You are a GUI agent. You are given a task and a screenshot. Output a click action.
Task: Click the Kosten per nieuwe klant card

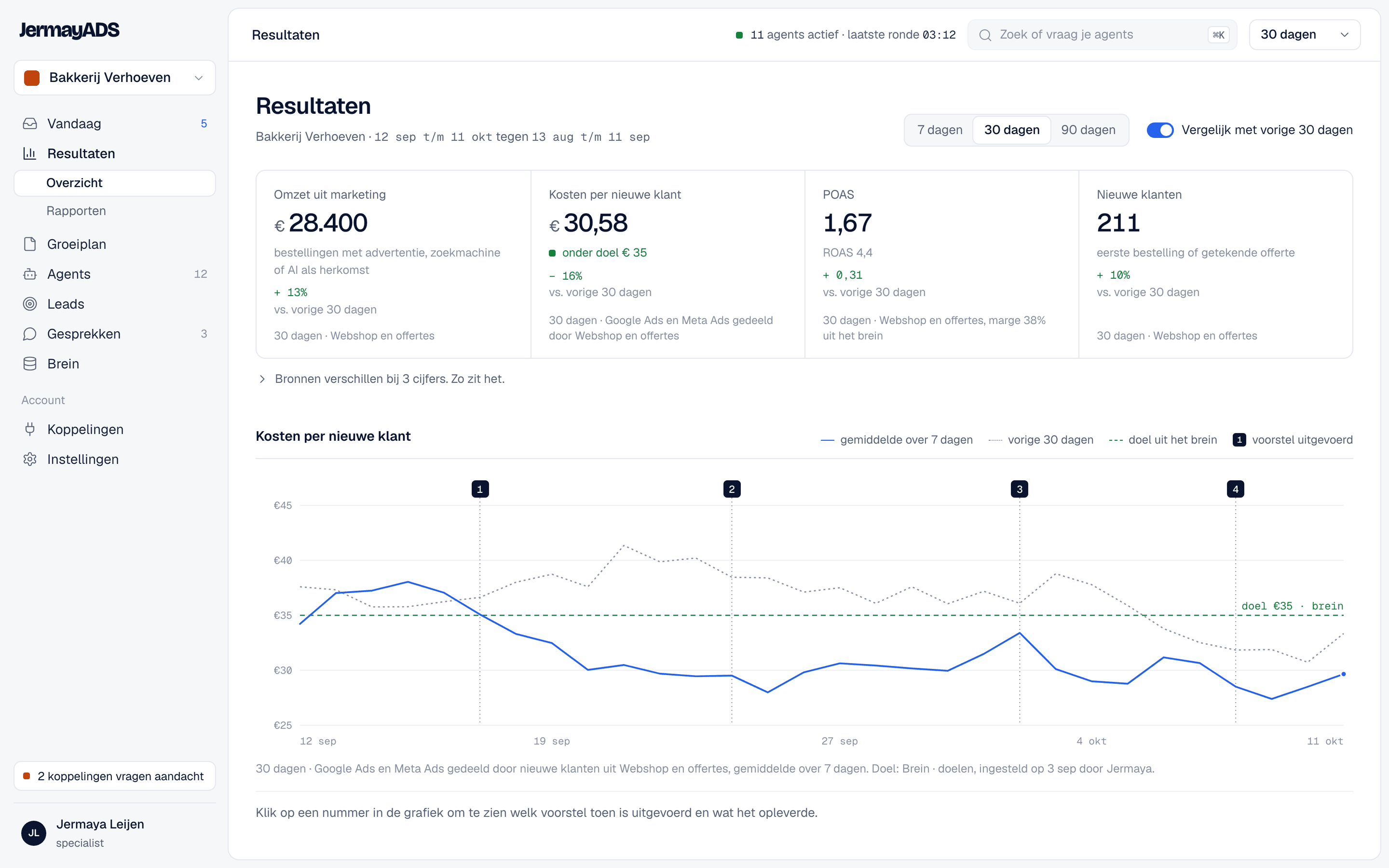[667, 264]
